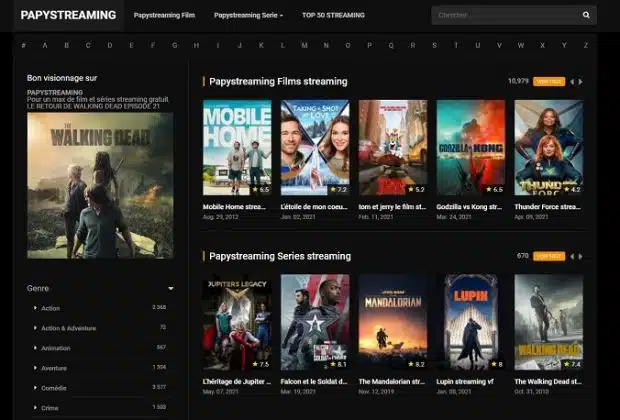This screenshot has height=420, width=620.
Task: Open The Walking Dead series poster
Action: point(549,322)
